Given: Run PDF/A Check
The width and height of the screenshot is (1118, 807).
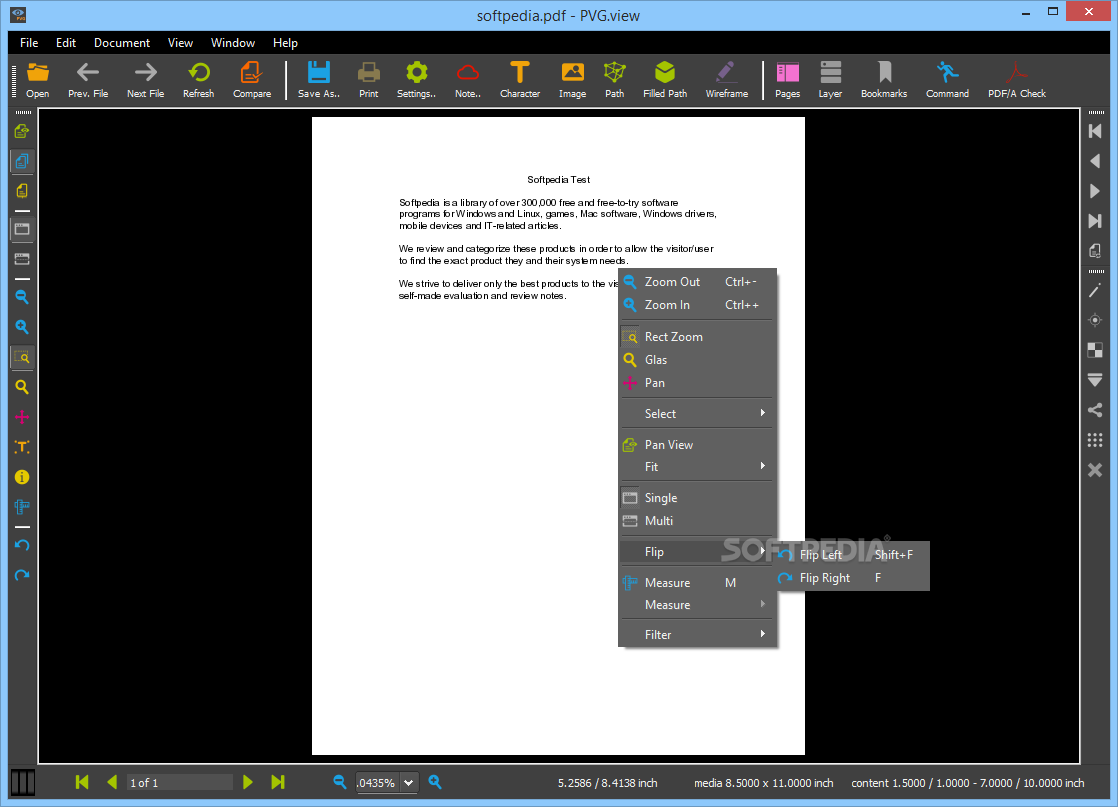Looking at the screenshot, I should 1017,80.
